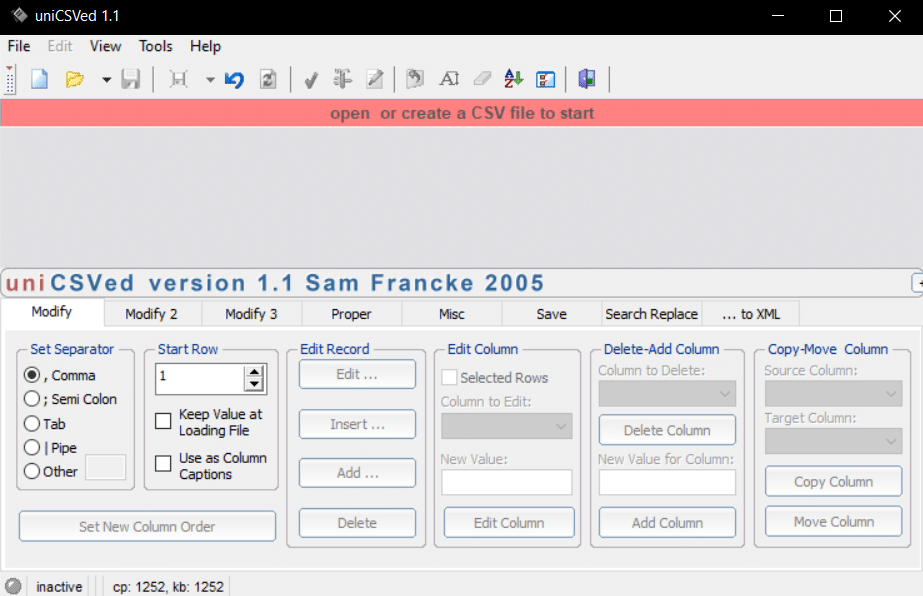Image resolution: width=923 pixels, height=596 pixels.
Task: Switch to the Modify 3 tab
Action: pyautogui.click(x=251, y=314)
